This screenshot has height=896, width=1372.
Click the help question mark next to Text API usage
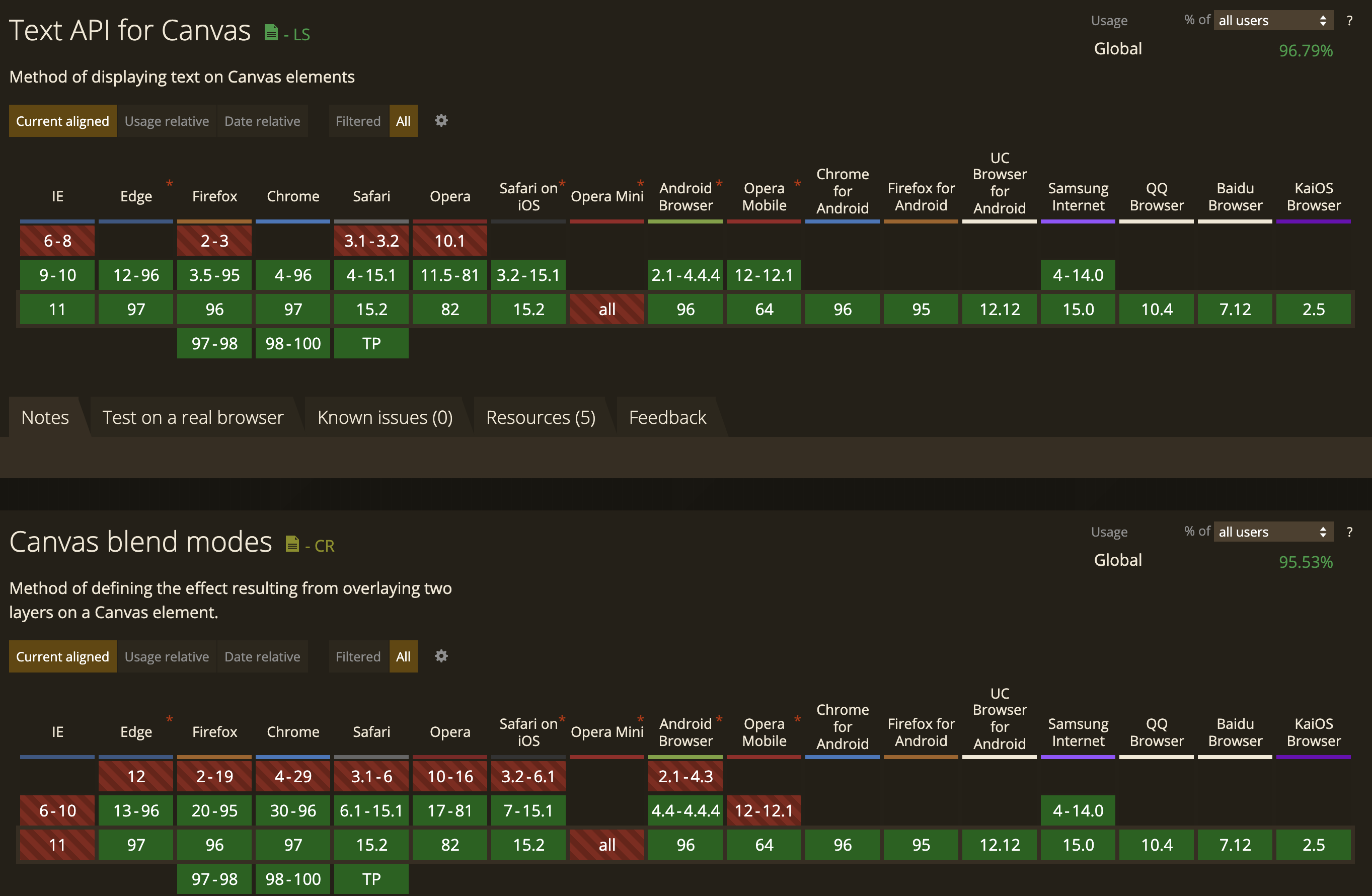click(x=1349, y=21)
